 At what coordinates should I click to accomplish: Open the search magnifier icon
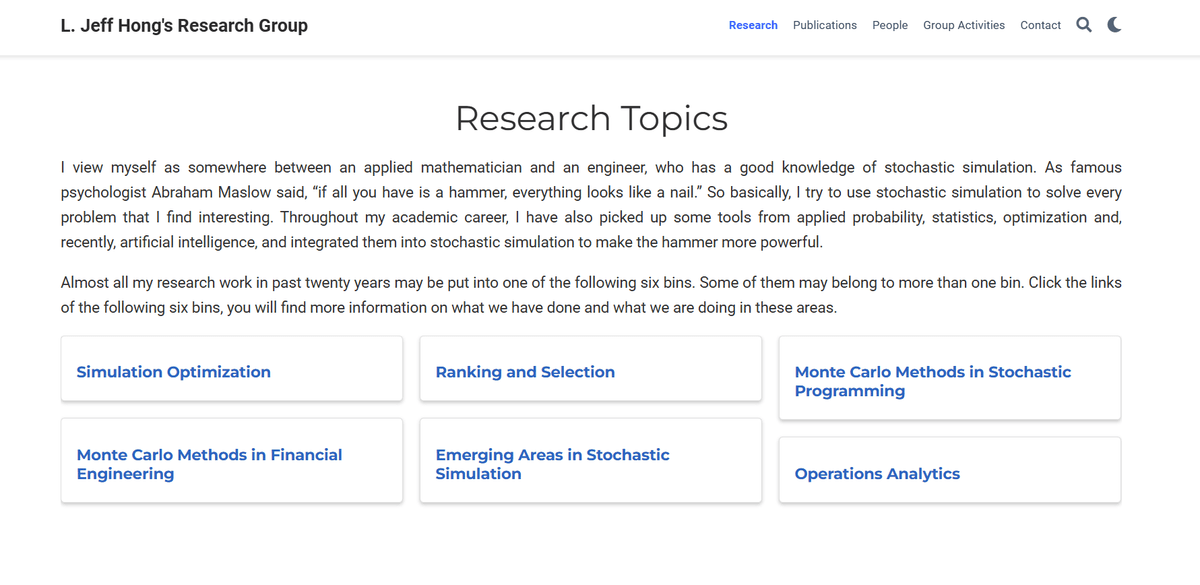click(x=1084, y=25)
